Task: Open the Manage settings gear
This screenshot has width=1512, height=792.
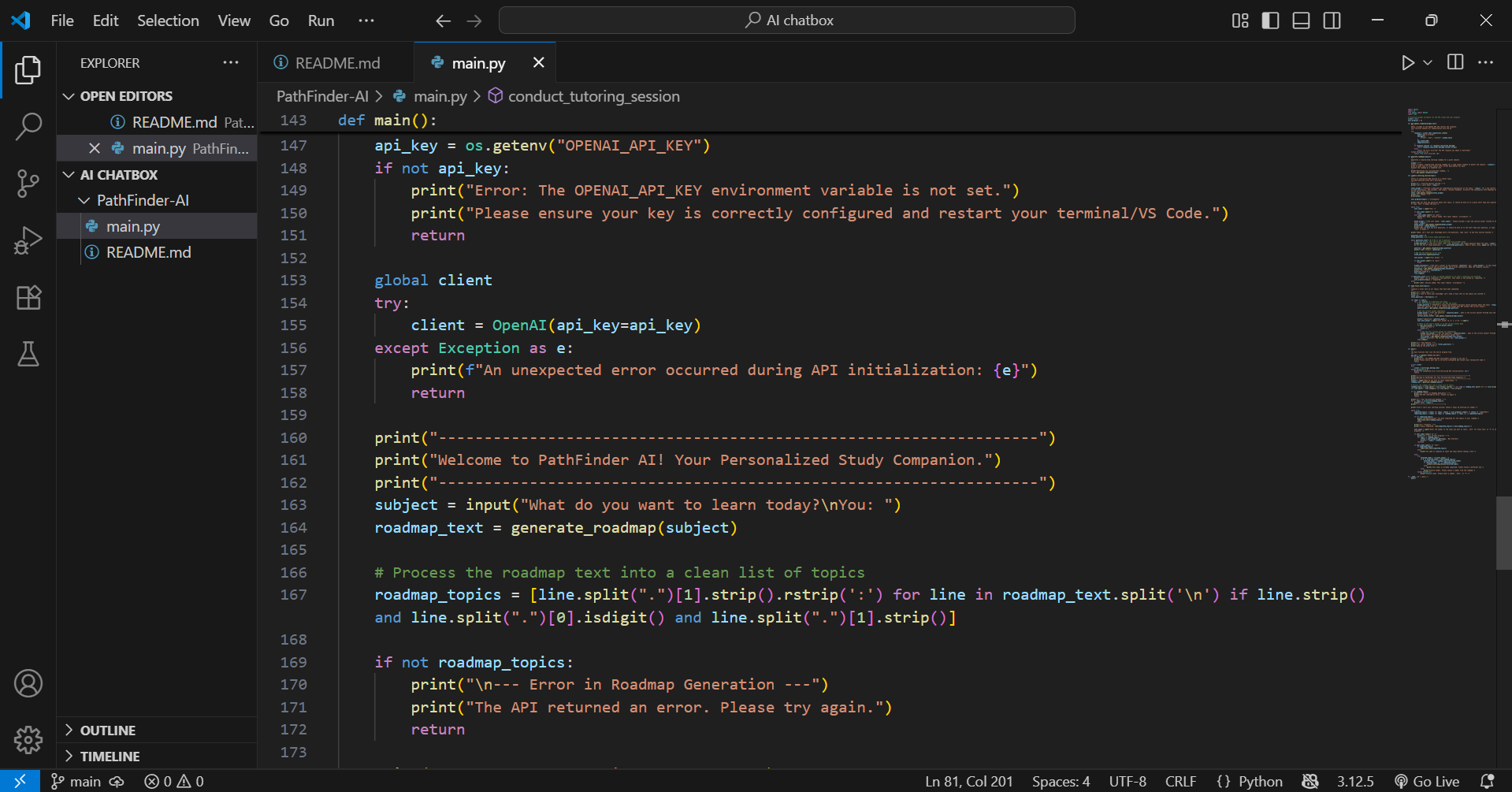Action: 28,739
